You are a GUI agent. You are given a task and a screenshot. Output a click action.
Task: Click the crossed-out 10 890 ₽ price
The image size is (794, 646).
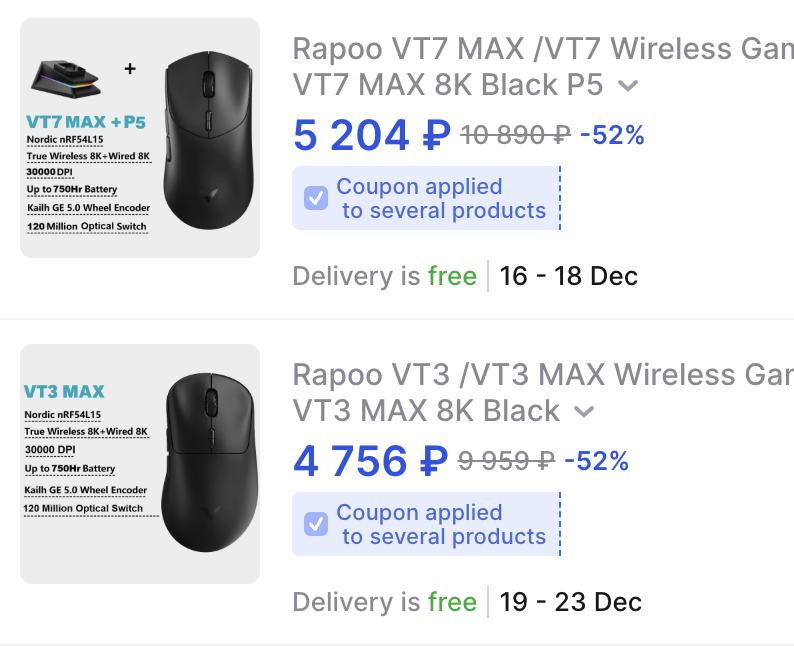pos(515,135)
